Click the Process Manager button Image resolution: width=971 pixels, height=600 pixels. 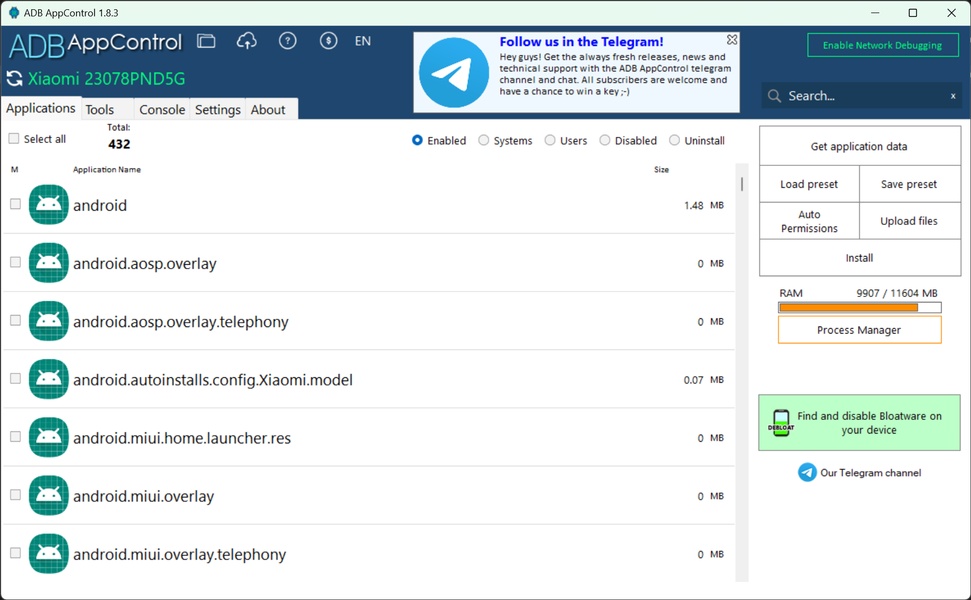(x=859, y=330)
